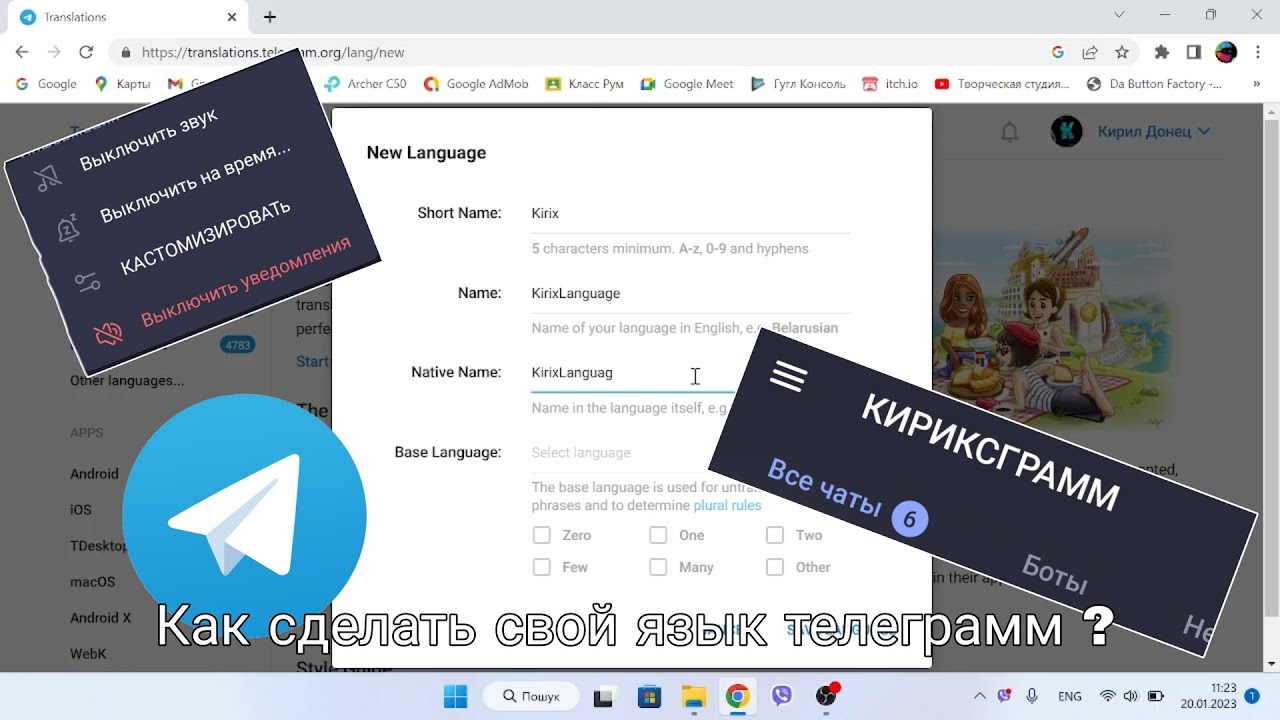
Task: Open the Da Button Factory bookmark
Action: pyautogui.click(x=1154, y=84)
